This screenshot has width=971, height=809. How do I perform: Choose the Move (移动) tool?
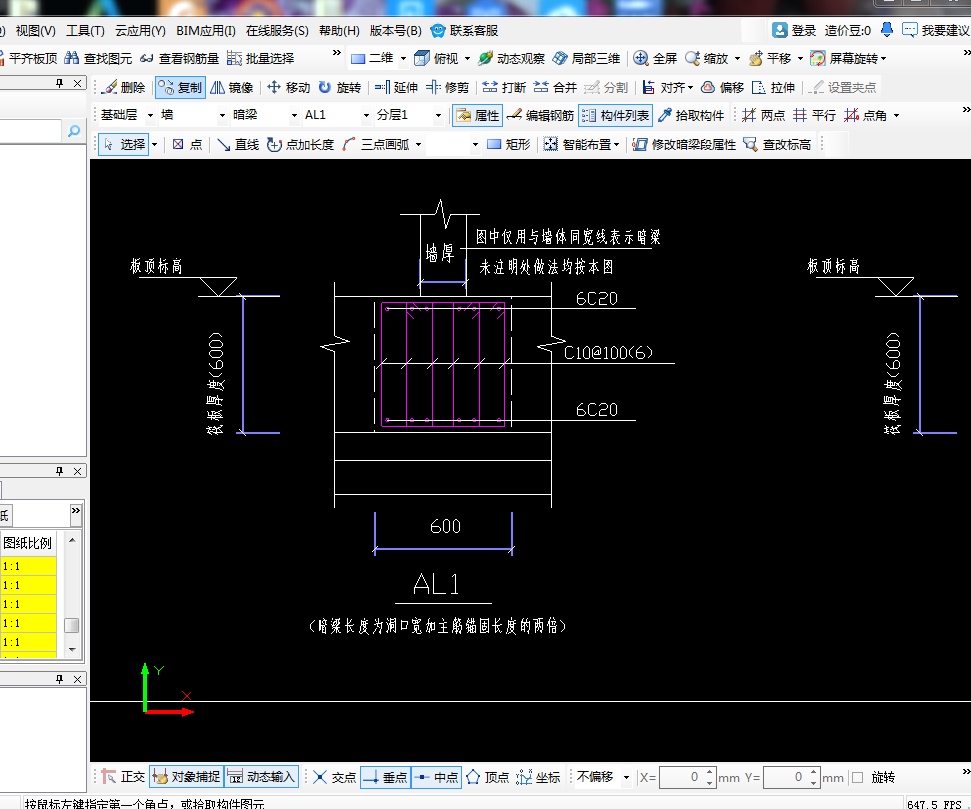click(289, 87)
